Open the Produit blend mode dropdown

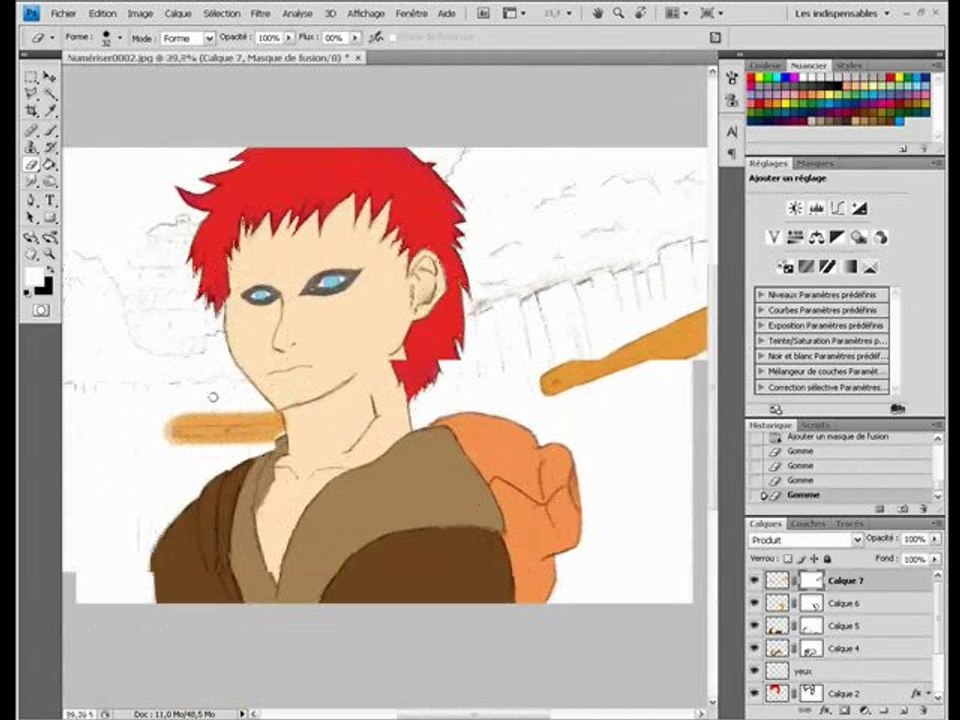(x=806, y=540)
